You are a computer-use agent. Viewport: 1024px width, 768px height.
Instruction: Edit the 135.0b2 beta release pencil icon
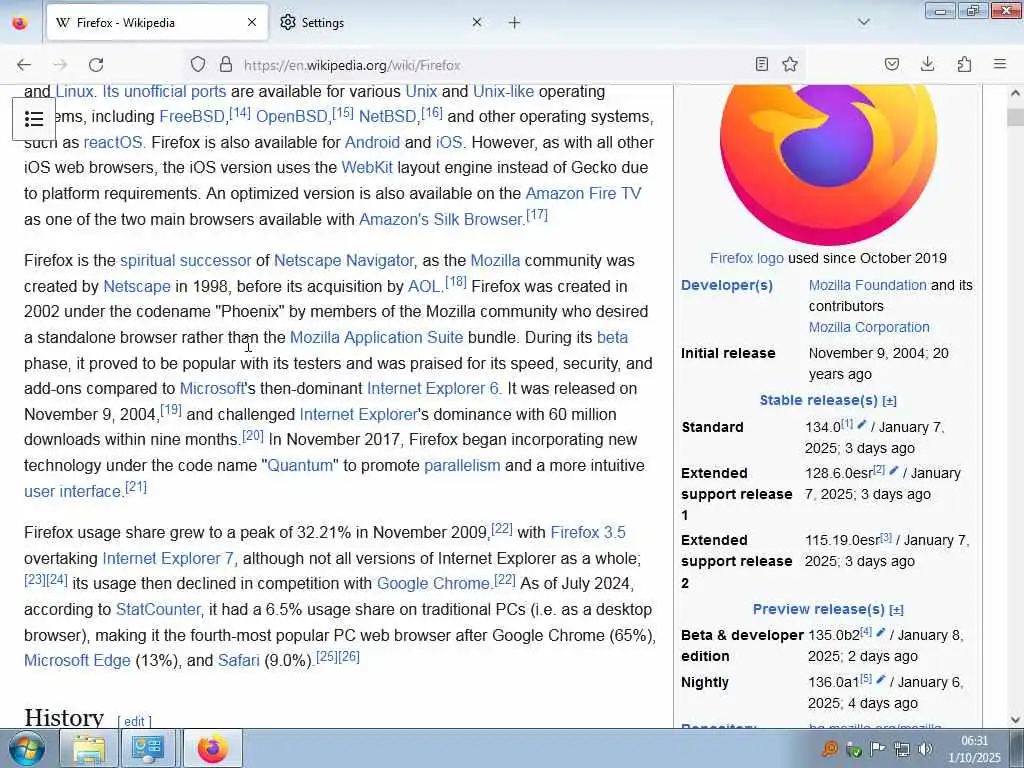[x=880, y=632]
